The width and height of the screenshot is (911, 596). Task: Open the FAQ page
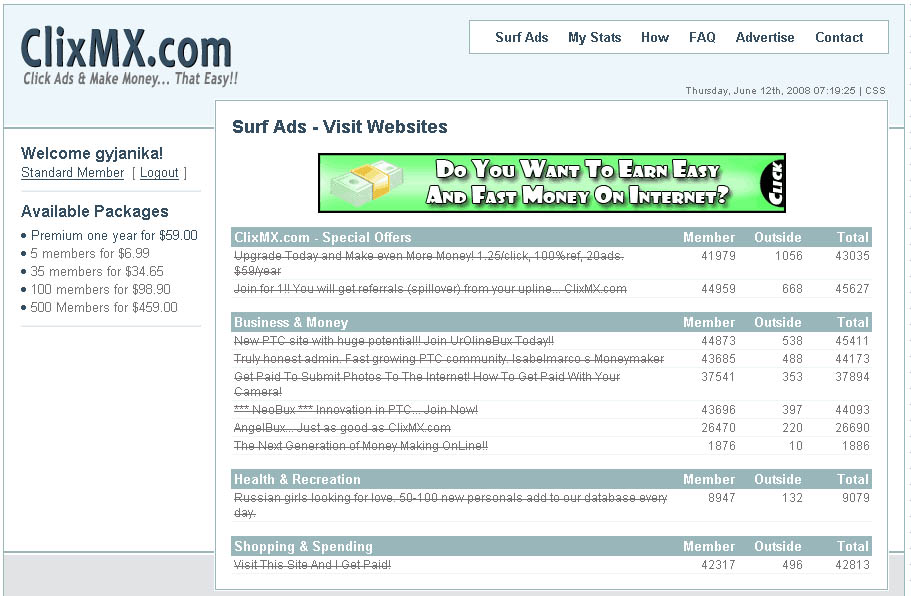(x=702, y=37)
